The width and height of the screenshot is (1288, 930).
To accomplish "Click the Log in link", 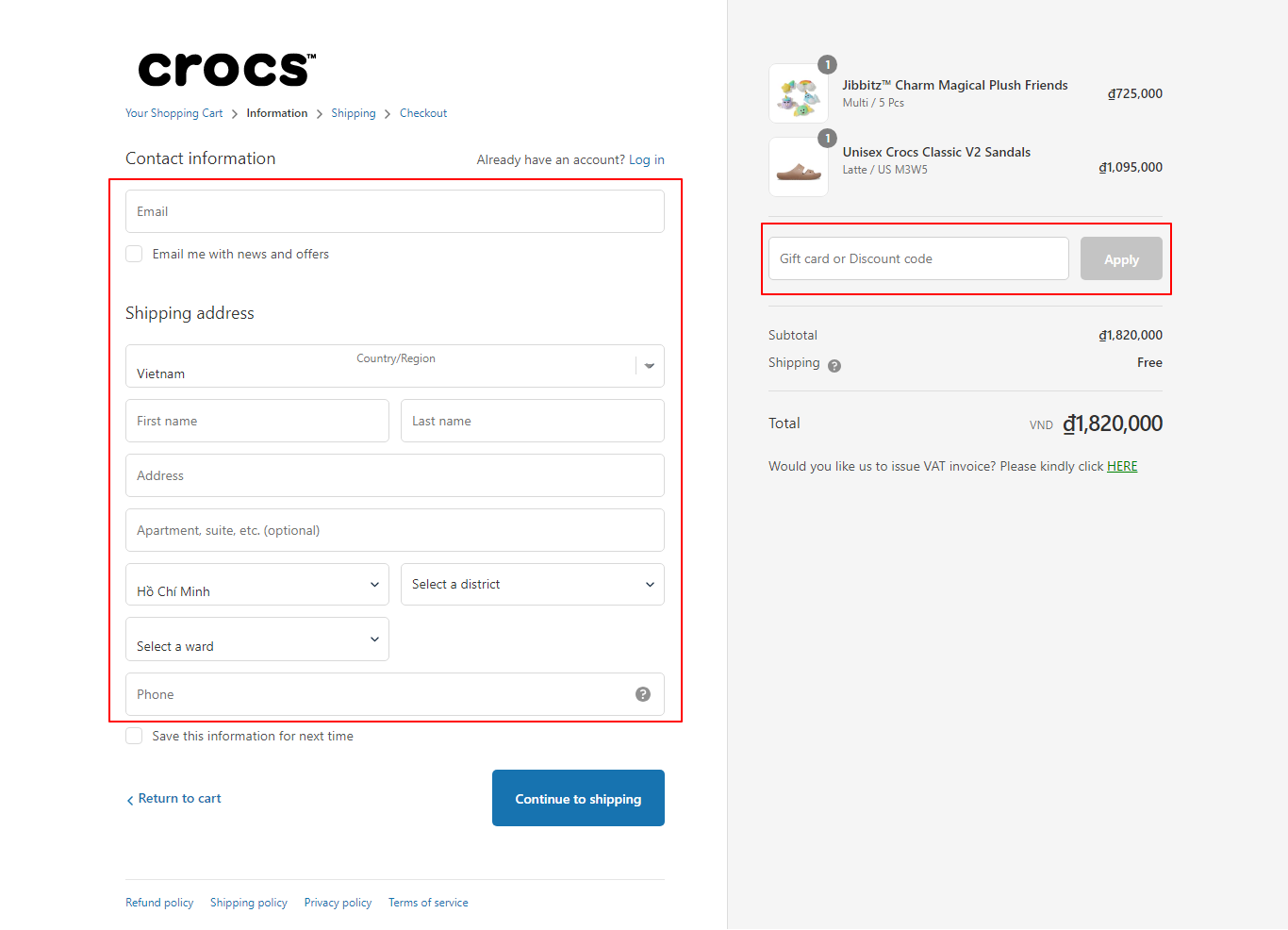I will pos(647,159).
